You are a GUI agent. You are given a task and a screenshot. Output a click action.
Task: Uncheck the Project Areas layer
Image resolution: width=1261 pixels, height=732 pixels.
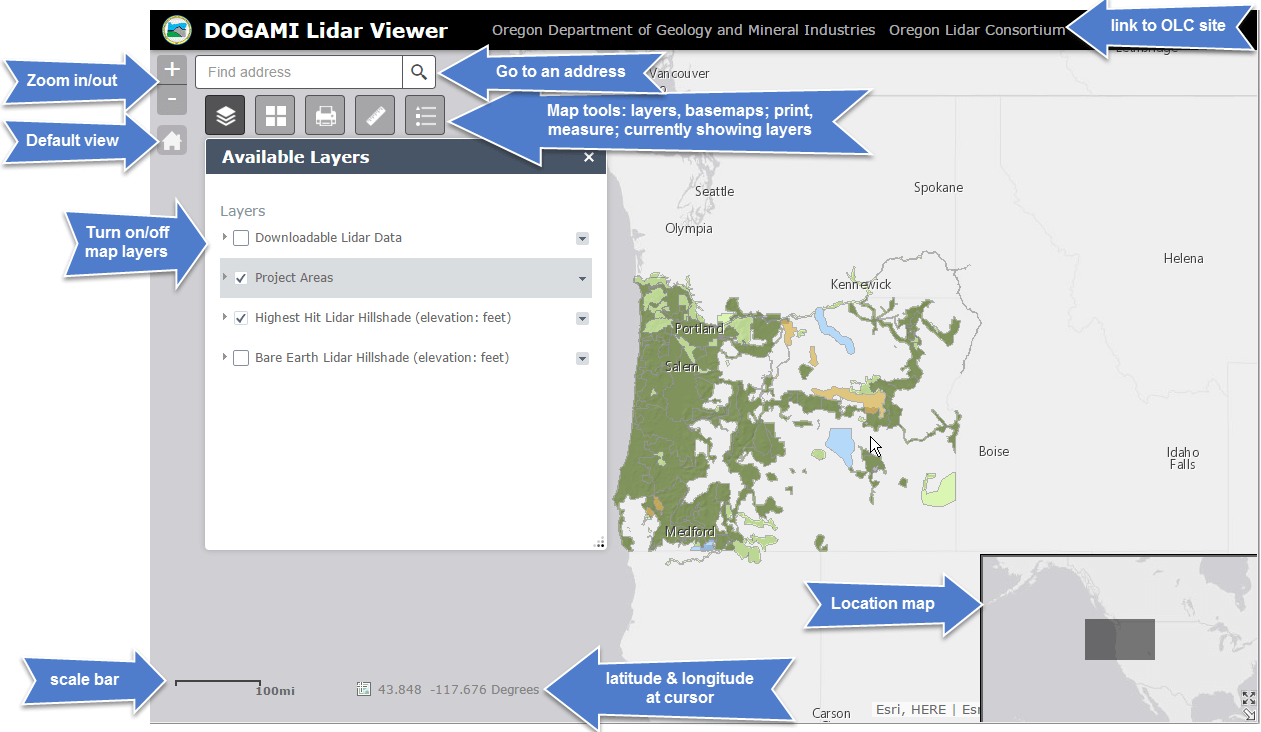click(241, 278)
